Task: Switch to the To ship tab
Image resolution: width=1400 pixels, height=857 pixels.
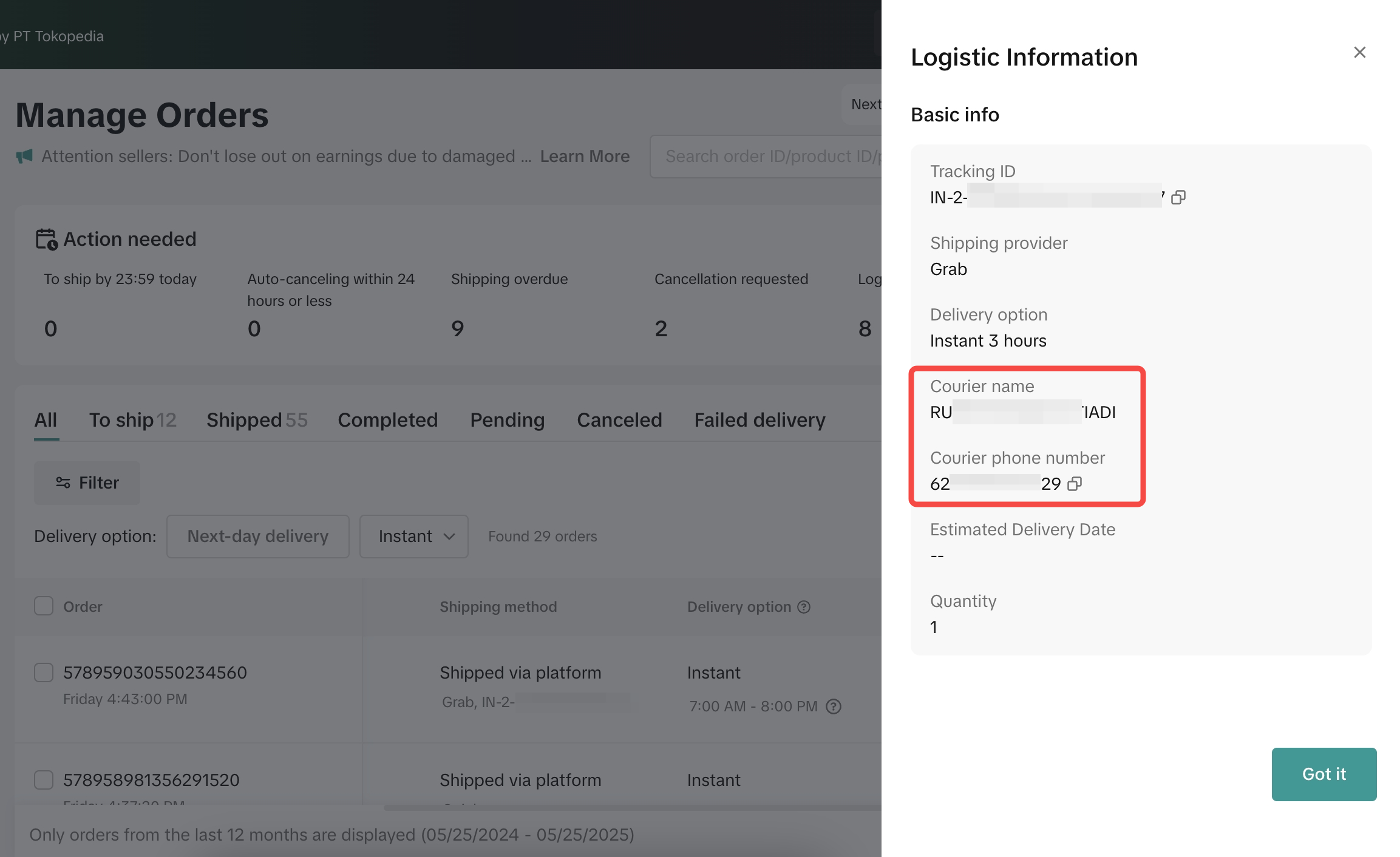Action: point(132,420)
